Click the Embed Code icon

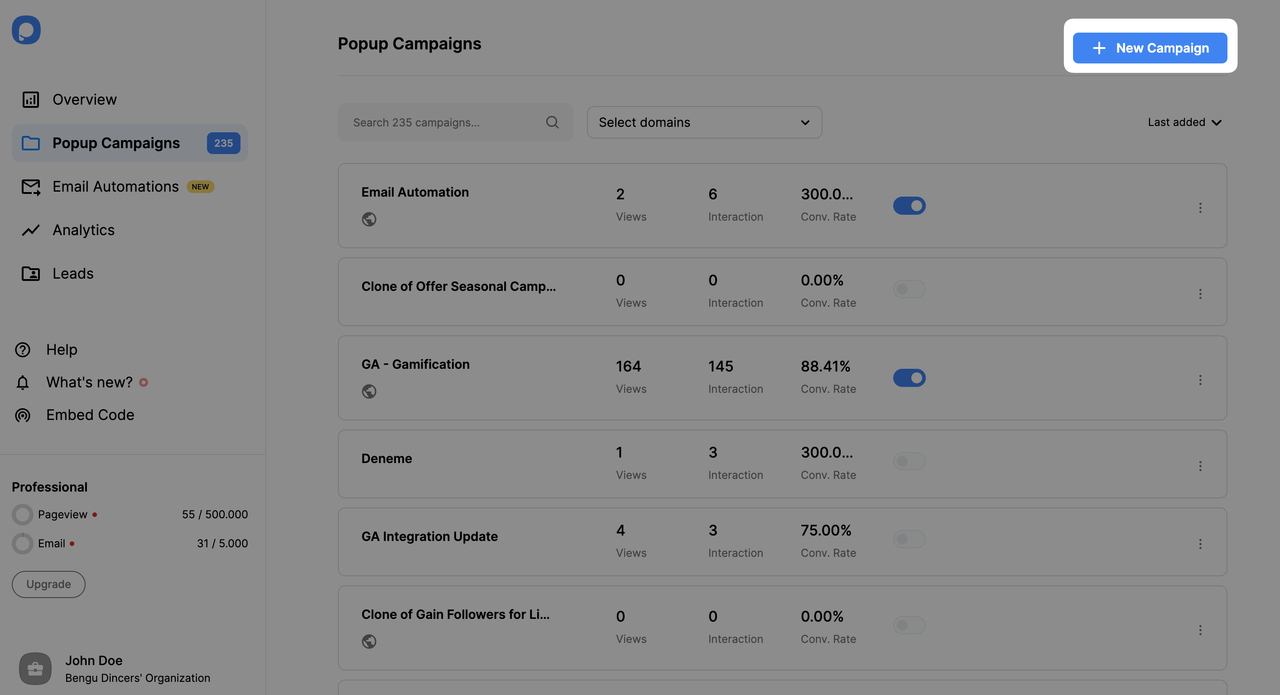pyautogui.click(x=22, y=414)
